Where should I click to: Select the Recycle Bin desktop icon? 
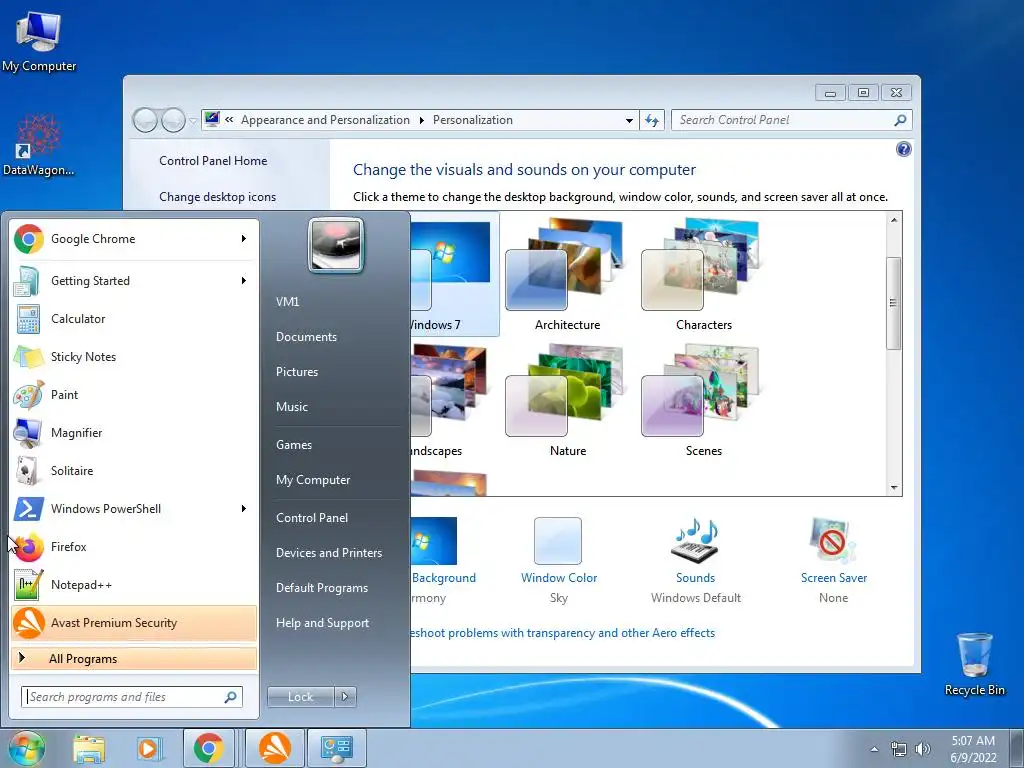point(974,664)
